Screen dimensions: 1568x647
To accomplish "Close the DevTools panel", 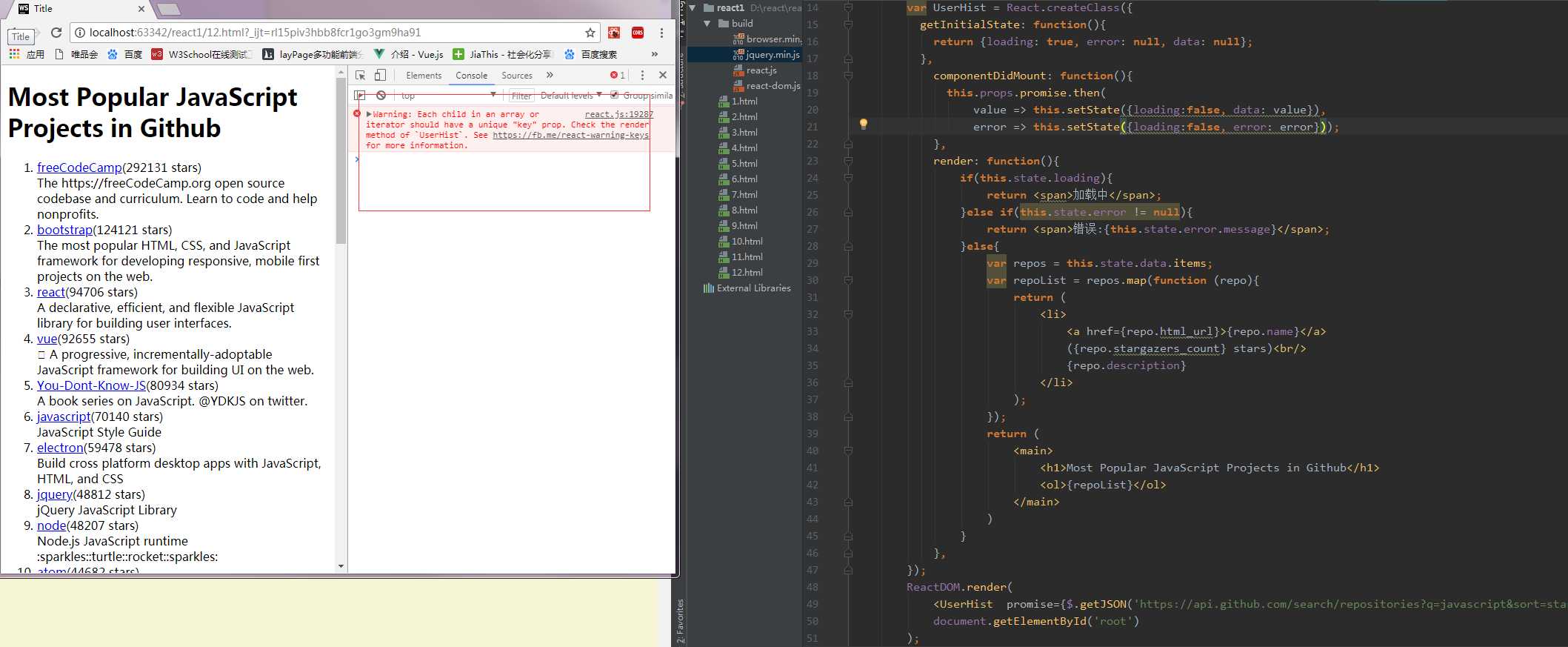I will pos(663,75).
